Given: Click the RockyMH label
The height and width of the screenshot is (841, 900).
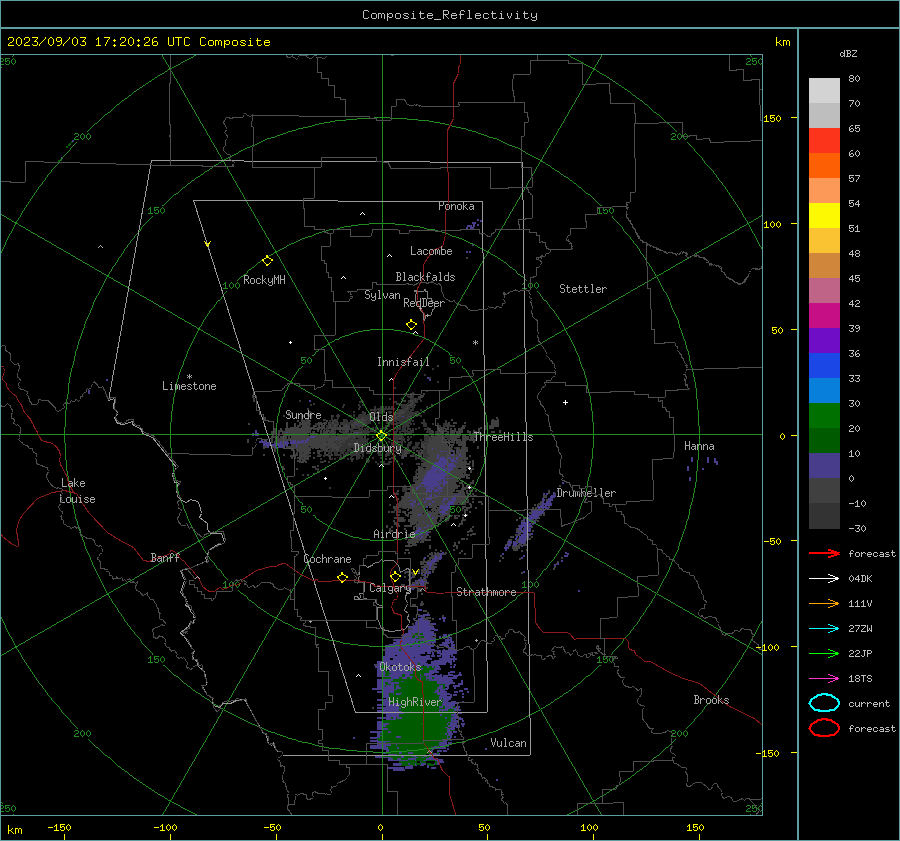Looking at the screenshot, I should tap(264, 280).
